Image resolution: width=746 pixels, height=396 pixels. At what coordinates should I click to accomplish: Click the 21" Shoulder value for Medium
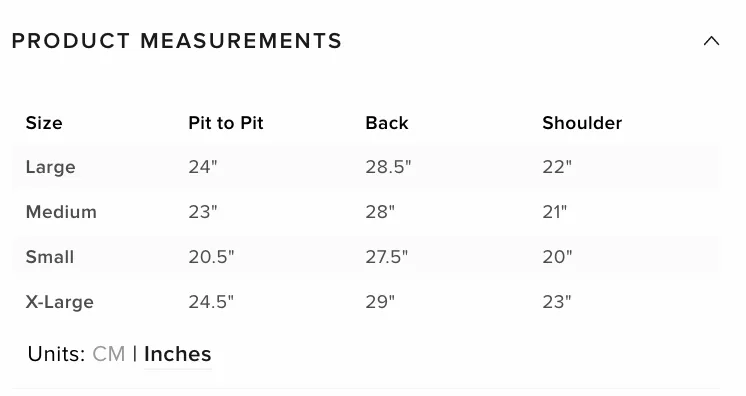click(555, 212)
